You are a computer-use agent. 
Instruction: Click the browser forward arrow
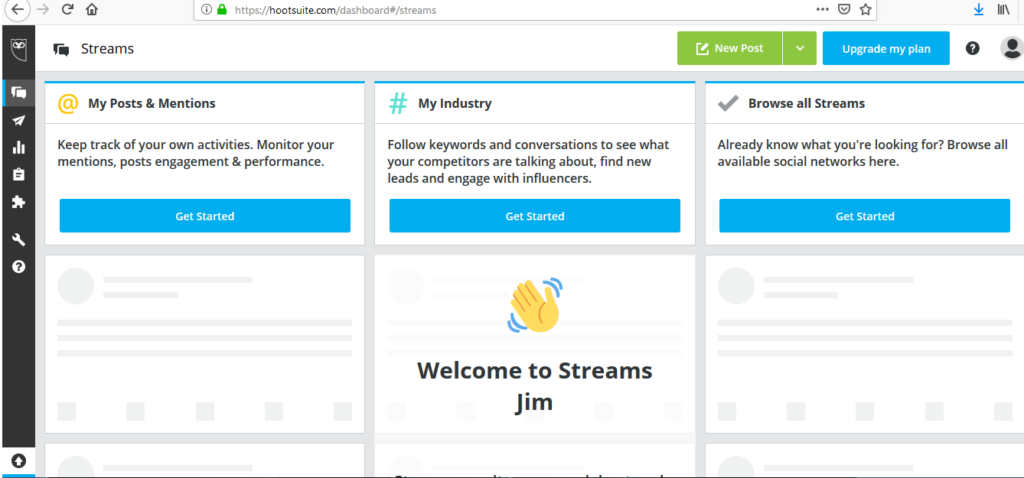click(44, 10)
